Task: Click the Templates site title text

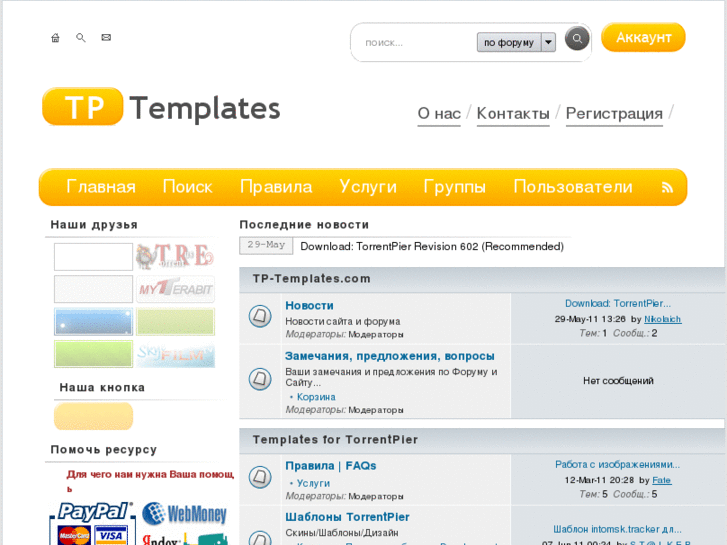Action: 204,108
